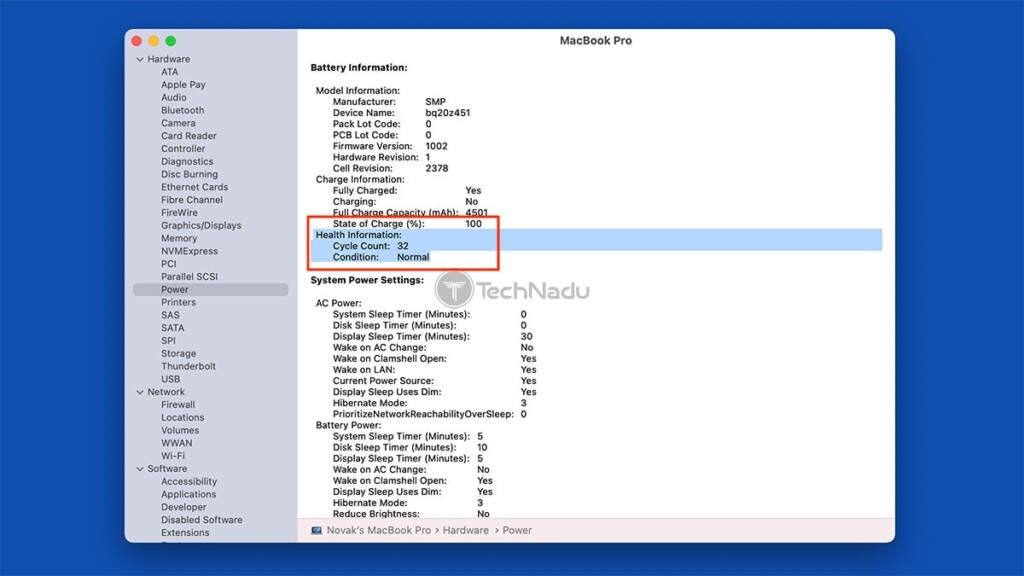Choose SPI from the Hardware list
The width and height of the screenshot is (1024, 576).
[168, 341]
